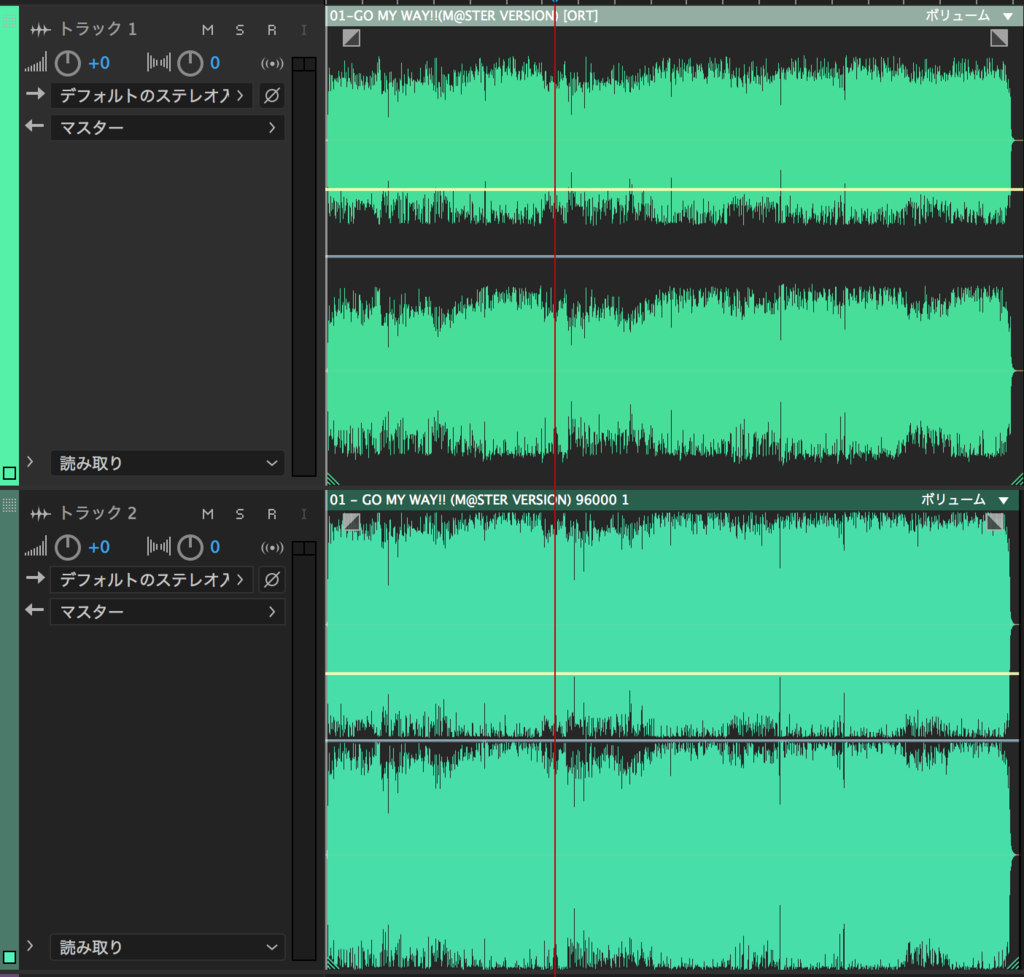Open Track 2 automation mode 読み取り dropdown
The width and height of the screenshot is (1024, 977).
[167, 947]
